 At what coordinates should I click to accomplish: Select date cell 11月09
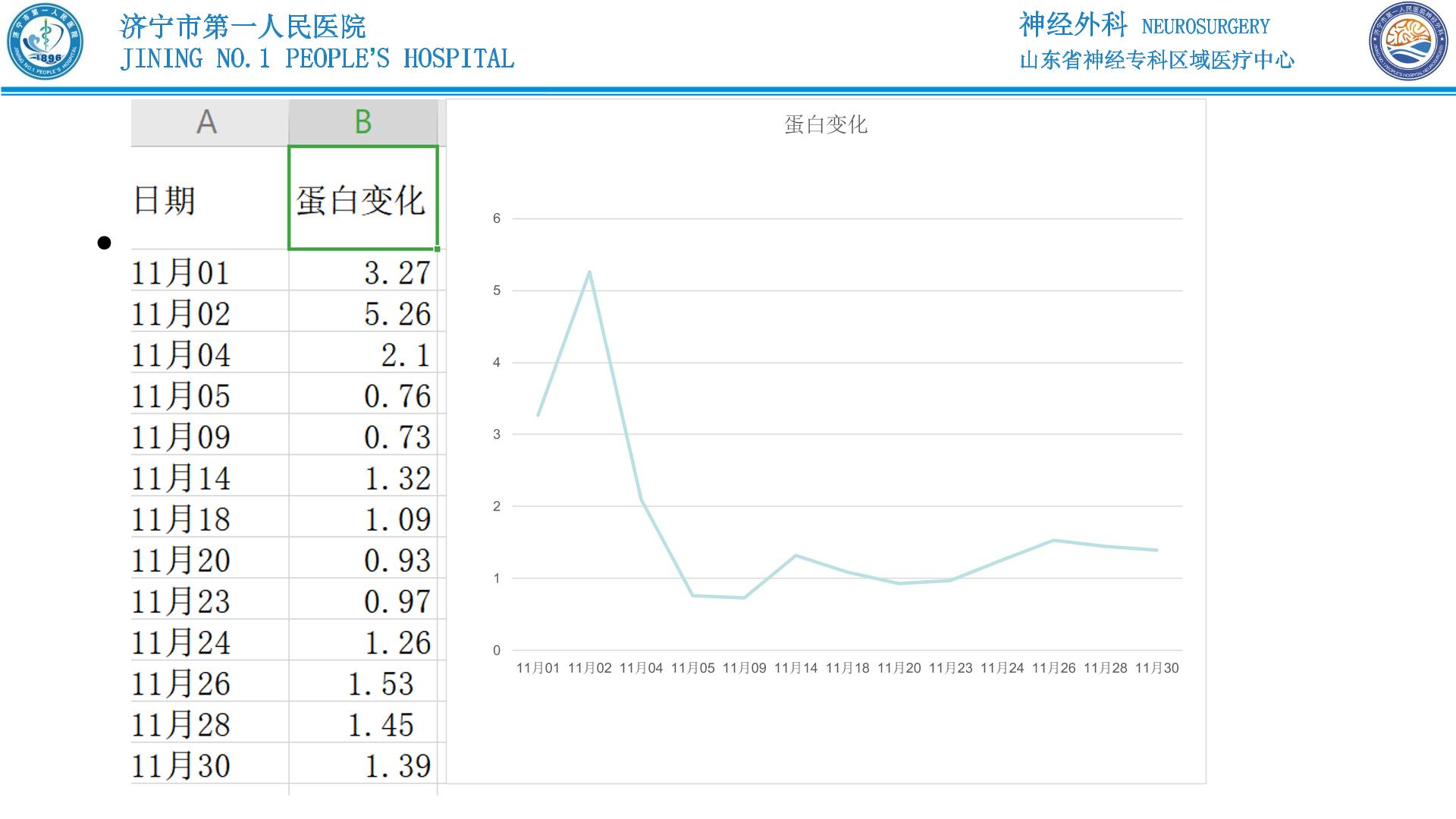tap(209, 435)
